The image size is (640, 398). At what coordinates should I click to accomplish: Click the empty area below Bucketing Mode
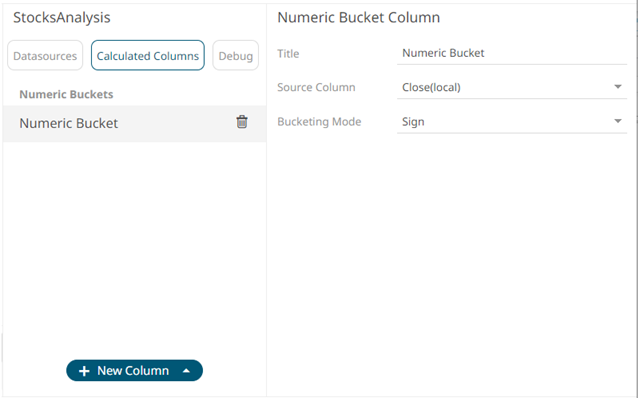tap(451, 261)
